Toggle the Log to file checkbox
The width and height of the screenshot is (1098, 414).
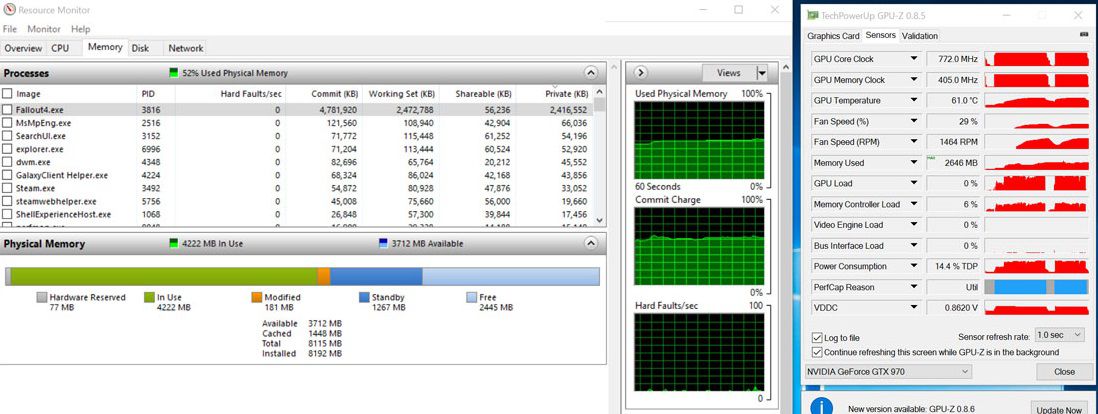tap(817, 338)
